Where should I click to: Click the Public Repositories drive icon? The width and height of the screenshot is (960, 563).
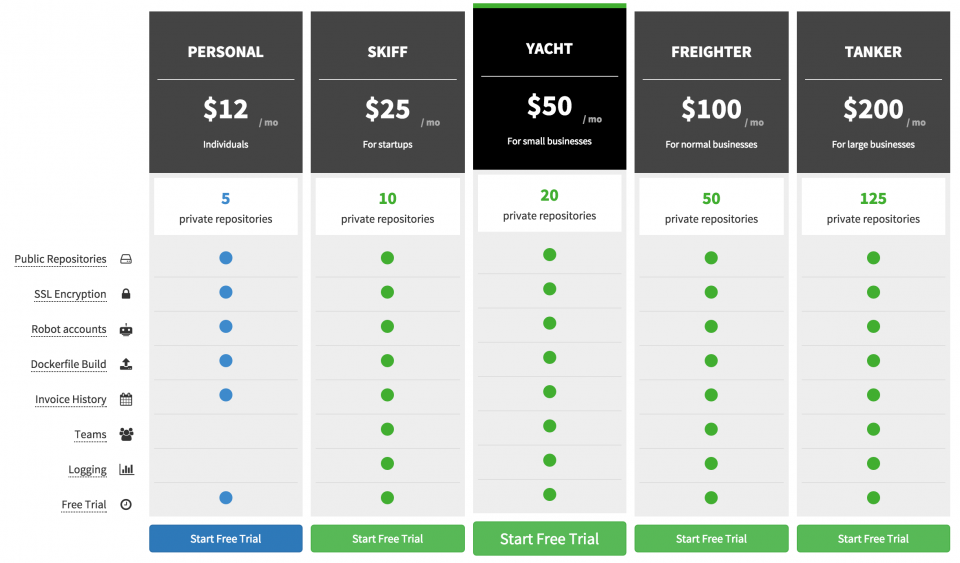pyautogui.click(x=126, y=259)
